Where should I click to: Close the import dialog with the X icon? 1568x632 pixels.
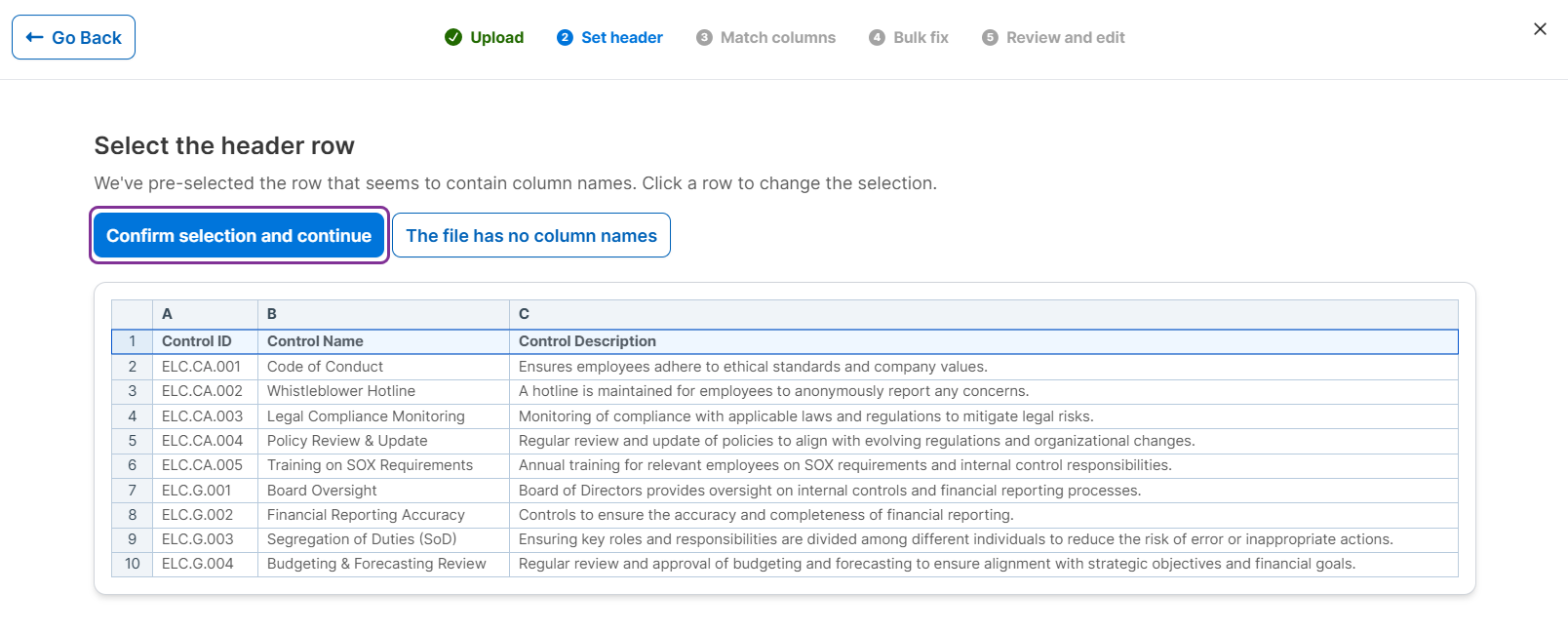[1540, 29]
